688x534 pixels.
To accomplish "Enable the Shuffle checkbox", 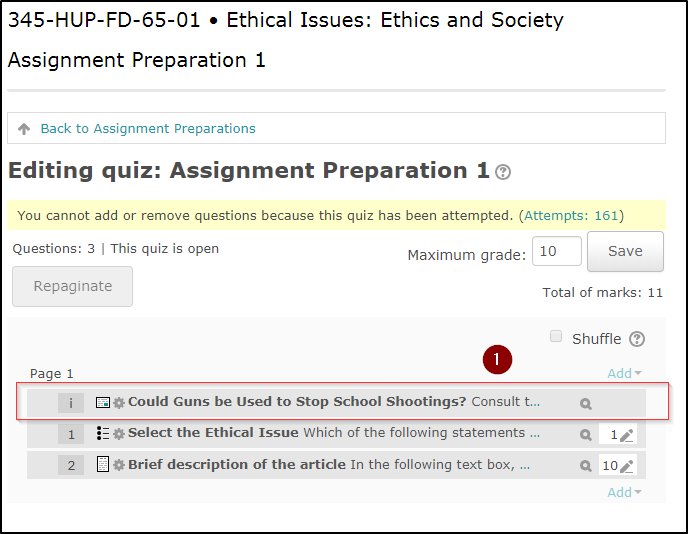I will 556,337.
